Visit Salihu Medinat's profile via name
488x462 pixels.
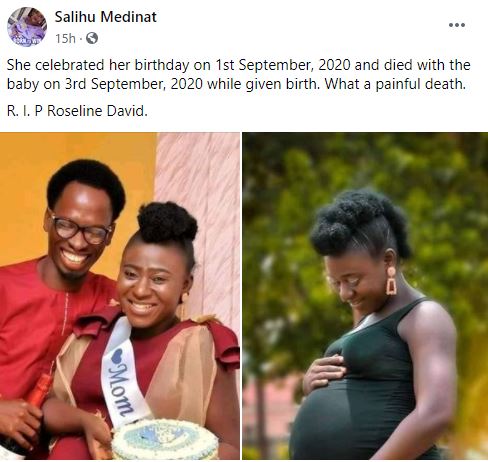[x=106, y=17]
